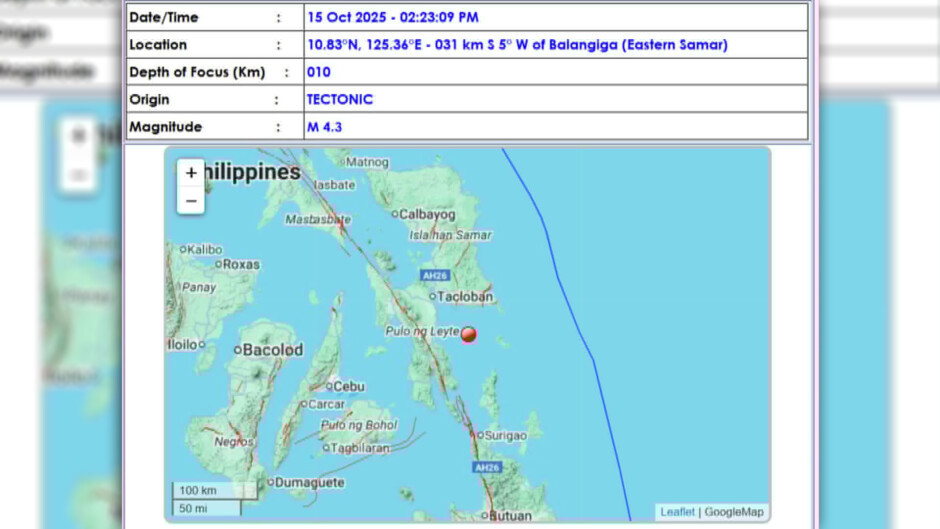Click the Tacloban city dot on map
940x529 pixels.
tap(433, 296)
